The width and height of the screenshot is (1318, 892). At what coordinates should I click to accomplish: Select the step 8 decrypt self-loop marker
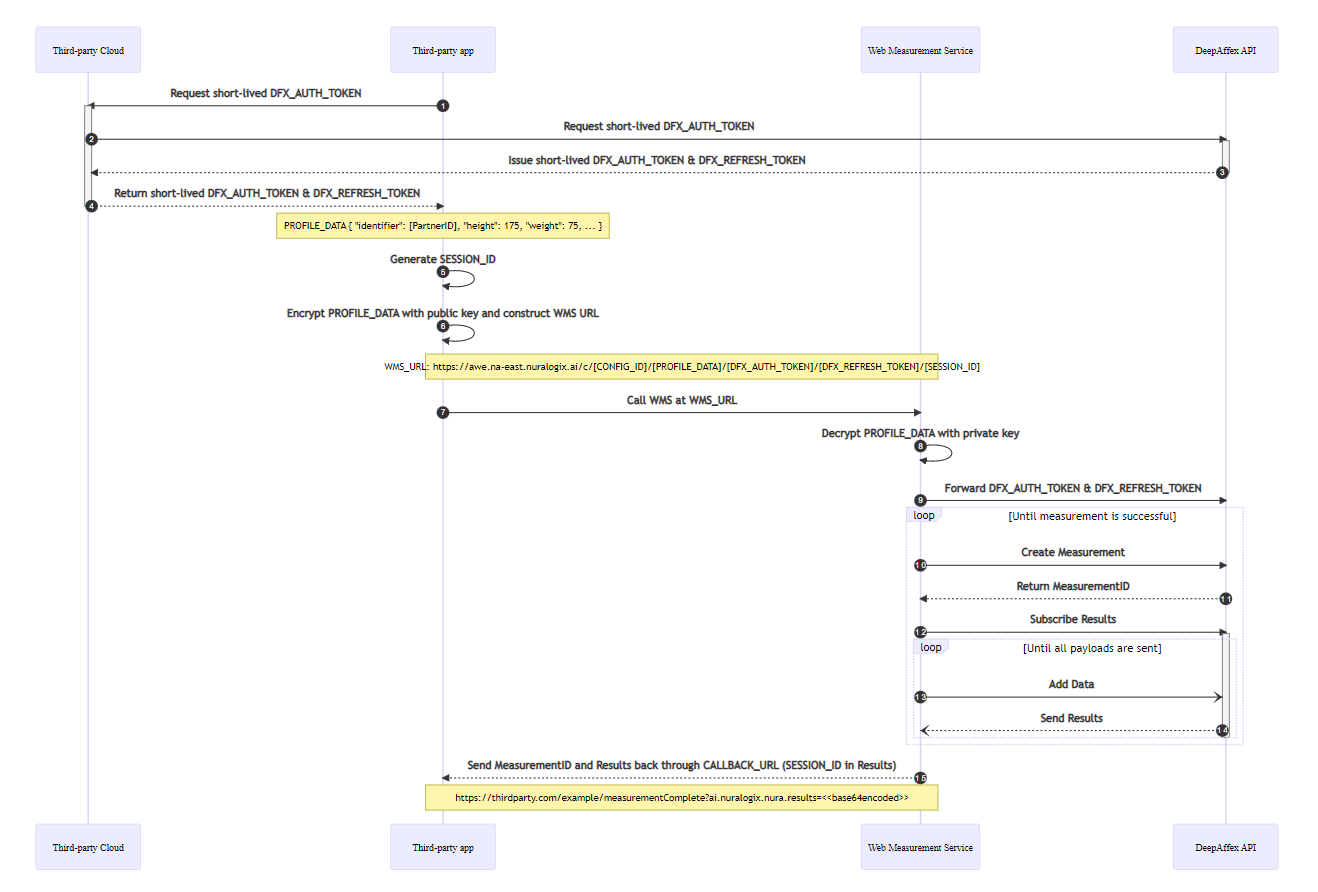(921, 446)
